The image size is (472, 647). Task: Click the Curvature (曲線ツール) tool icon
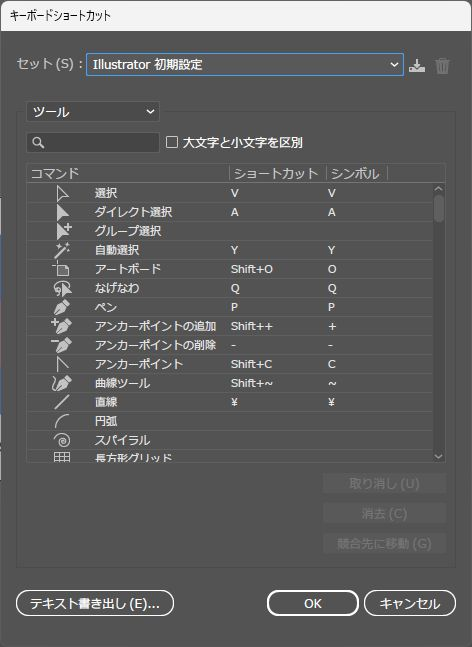click(x=61, y=383)
